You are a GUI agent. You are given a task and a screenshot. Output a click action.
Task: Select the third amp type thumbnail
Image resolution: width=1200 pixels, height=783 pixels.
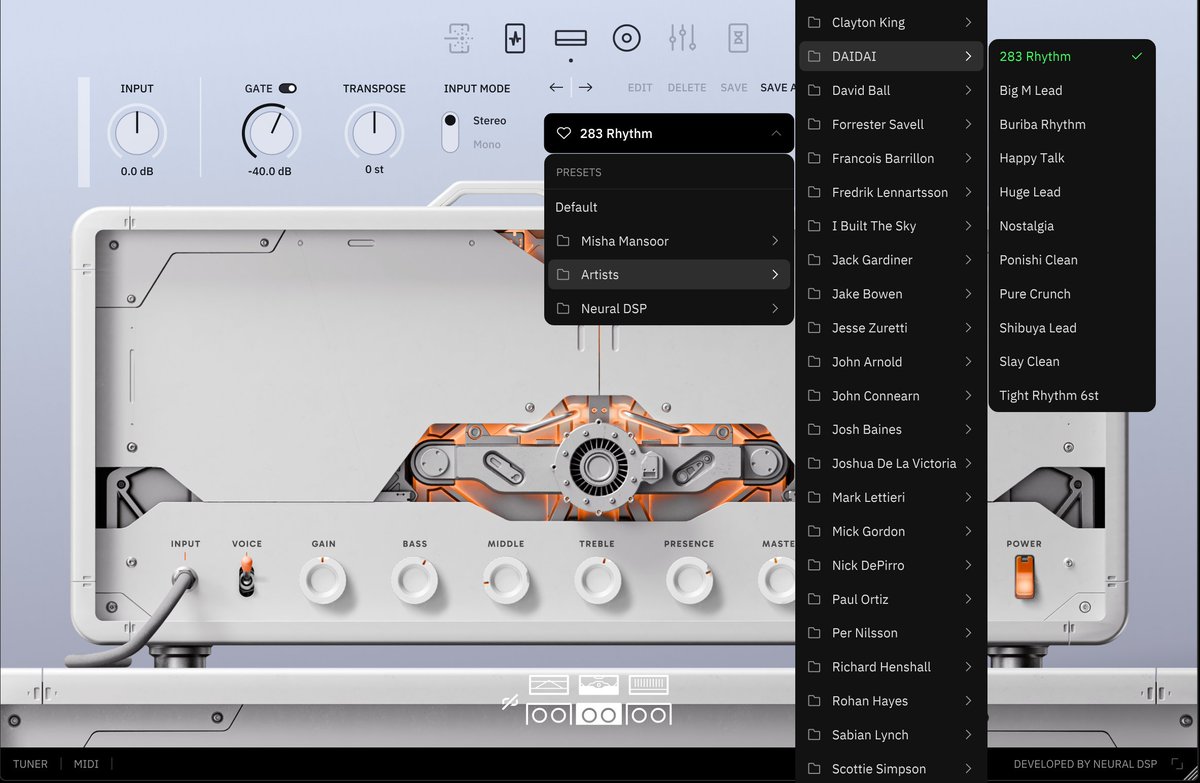(x=649, y=685)
